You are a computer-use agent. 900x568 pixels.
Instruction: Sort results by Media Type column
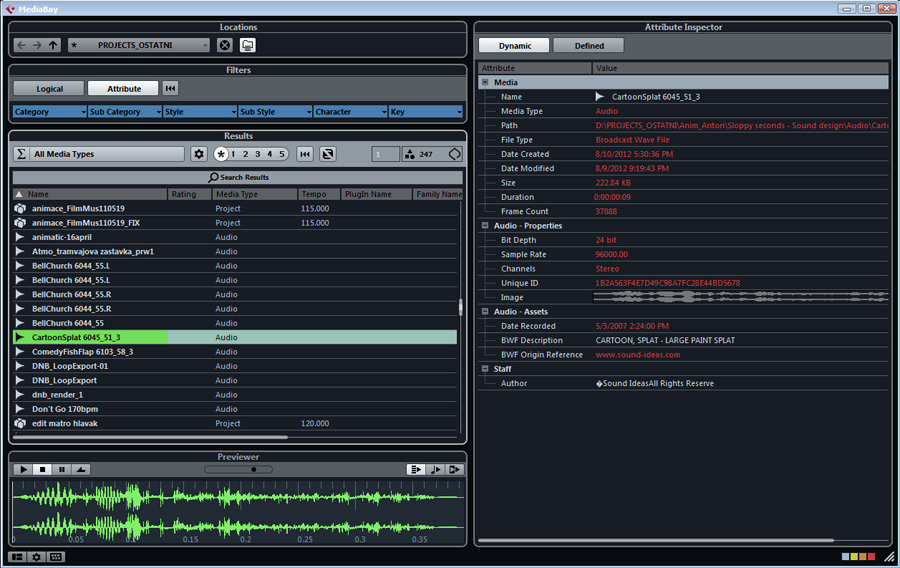click(x=255, y=194)
